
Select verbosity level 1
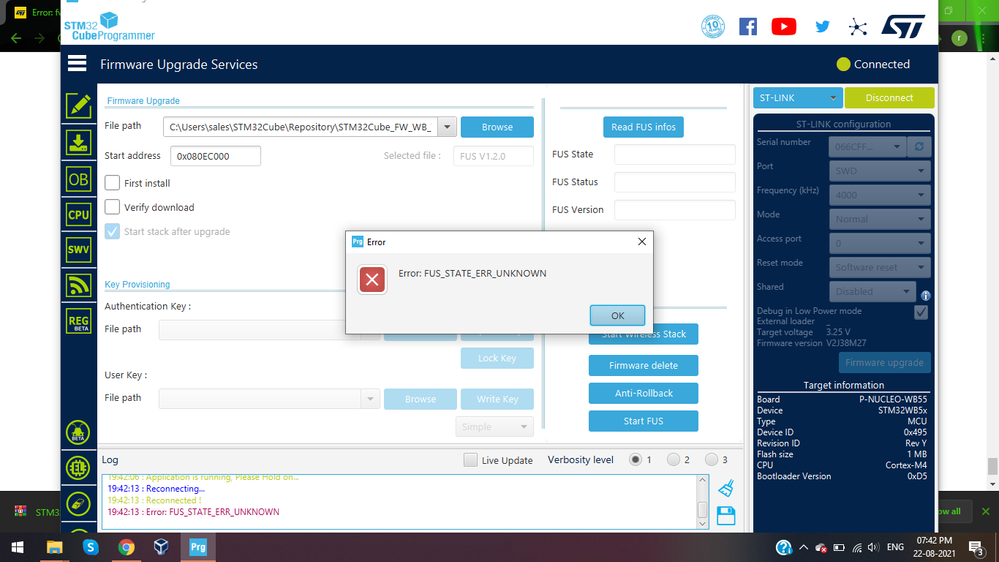coord(635,459)
